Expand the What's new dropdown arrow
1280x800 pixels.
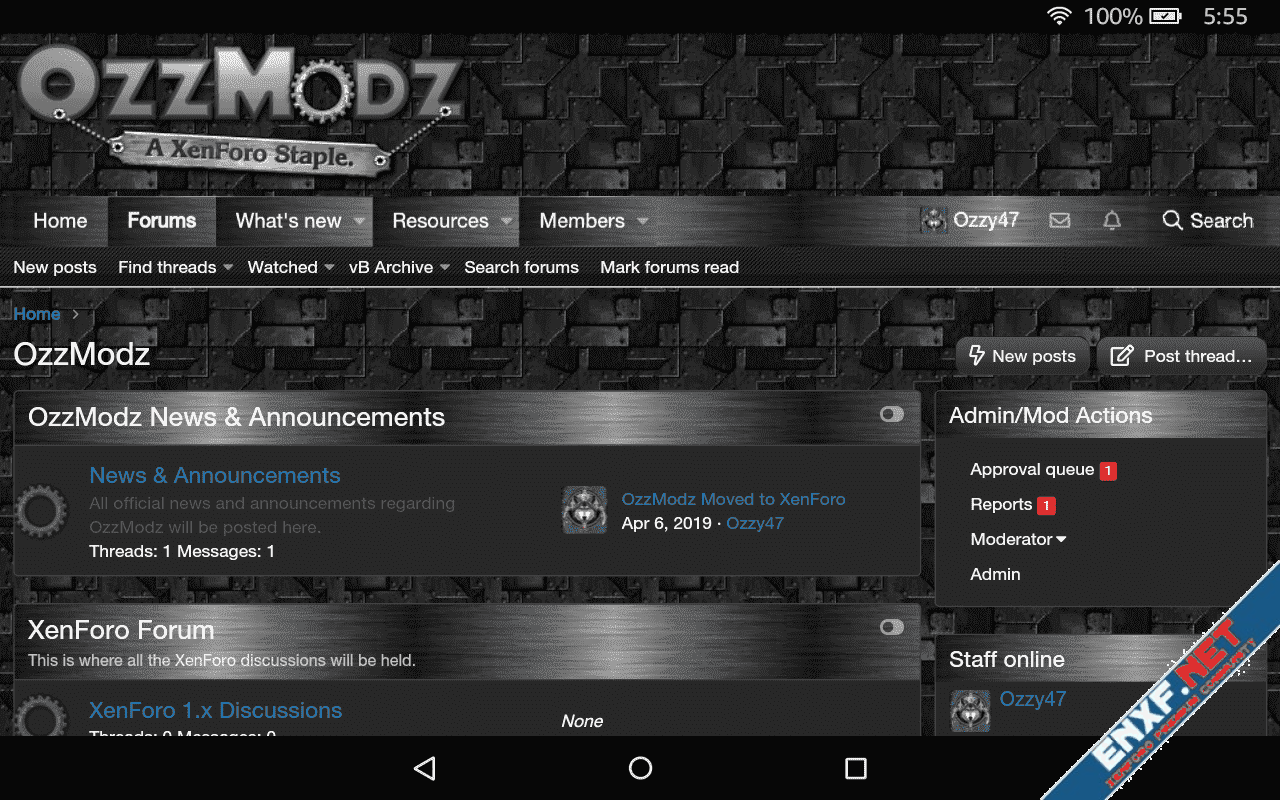coord(360,221)
